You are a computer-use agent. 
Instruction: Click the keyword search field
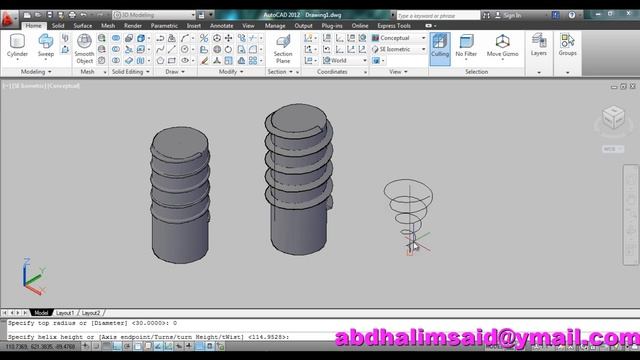[438, 16]
